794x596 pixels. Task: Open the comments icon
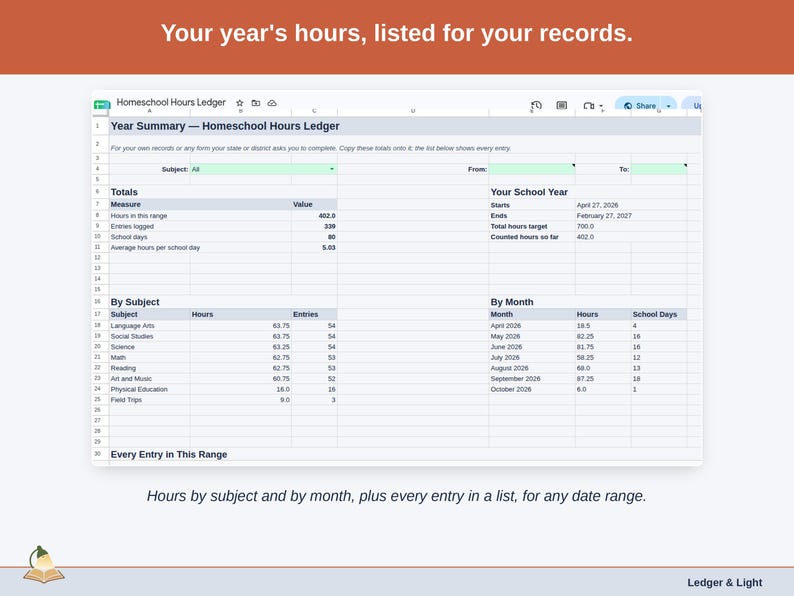tap(562, 105)
